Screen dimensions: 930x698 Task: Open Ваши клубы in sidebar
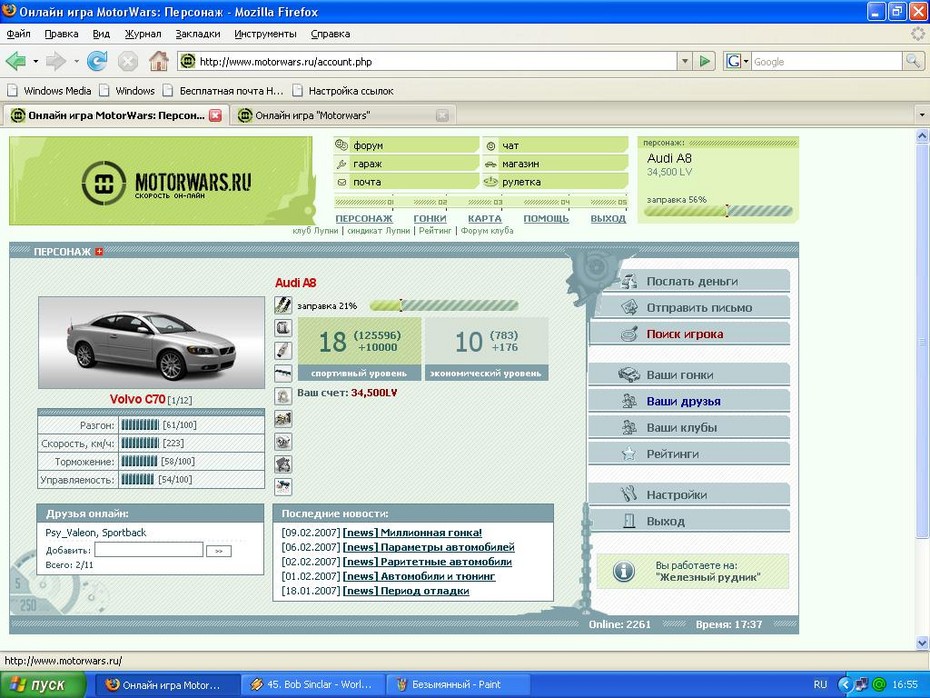689,427
